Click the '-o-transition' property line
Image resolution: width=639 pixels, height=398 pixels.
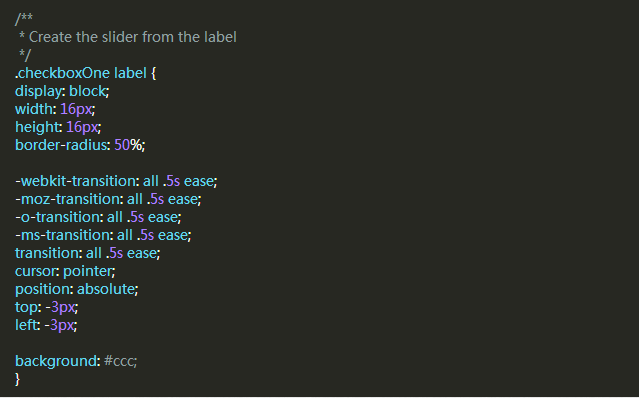[x=98, y=217]
